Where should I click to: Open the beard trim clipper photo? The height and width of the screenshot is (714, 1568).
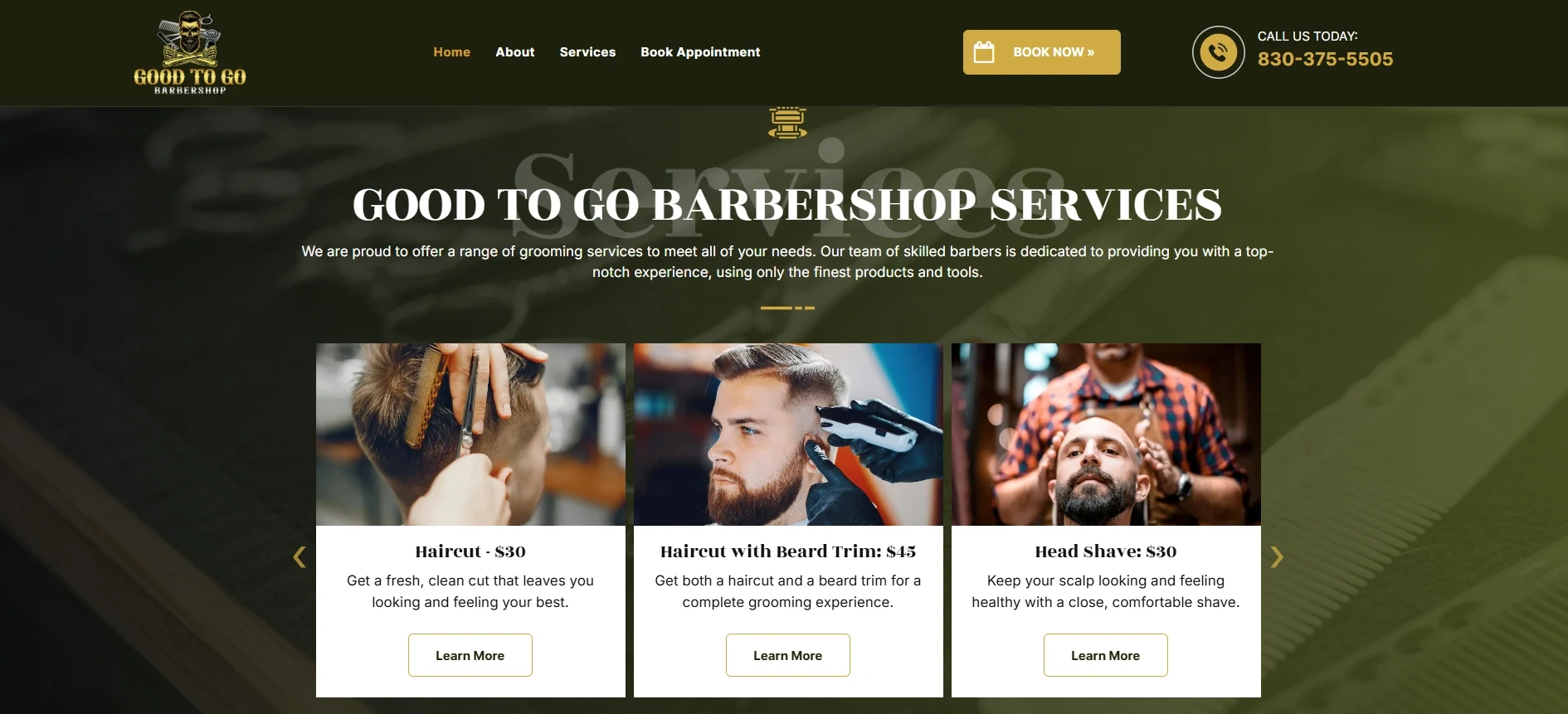click(x=788, y=435)
